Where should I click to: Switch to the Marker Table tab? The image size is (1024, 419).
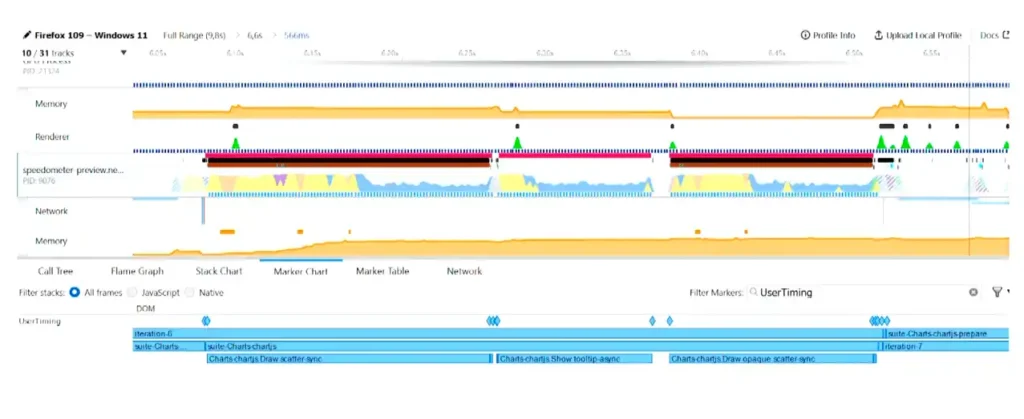pyautogui.click(x=382, y=271)
